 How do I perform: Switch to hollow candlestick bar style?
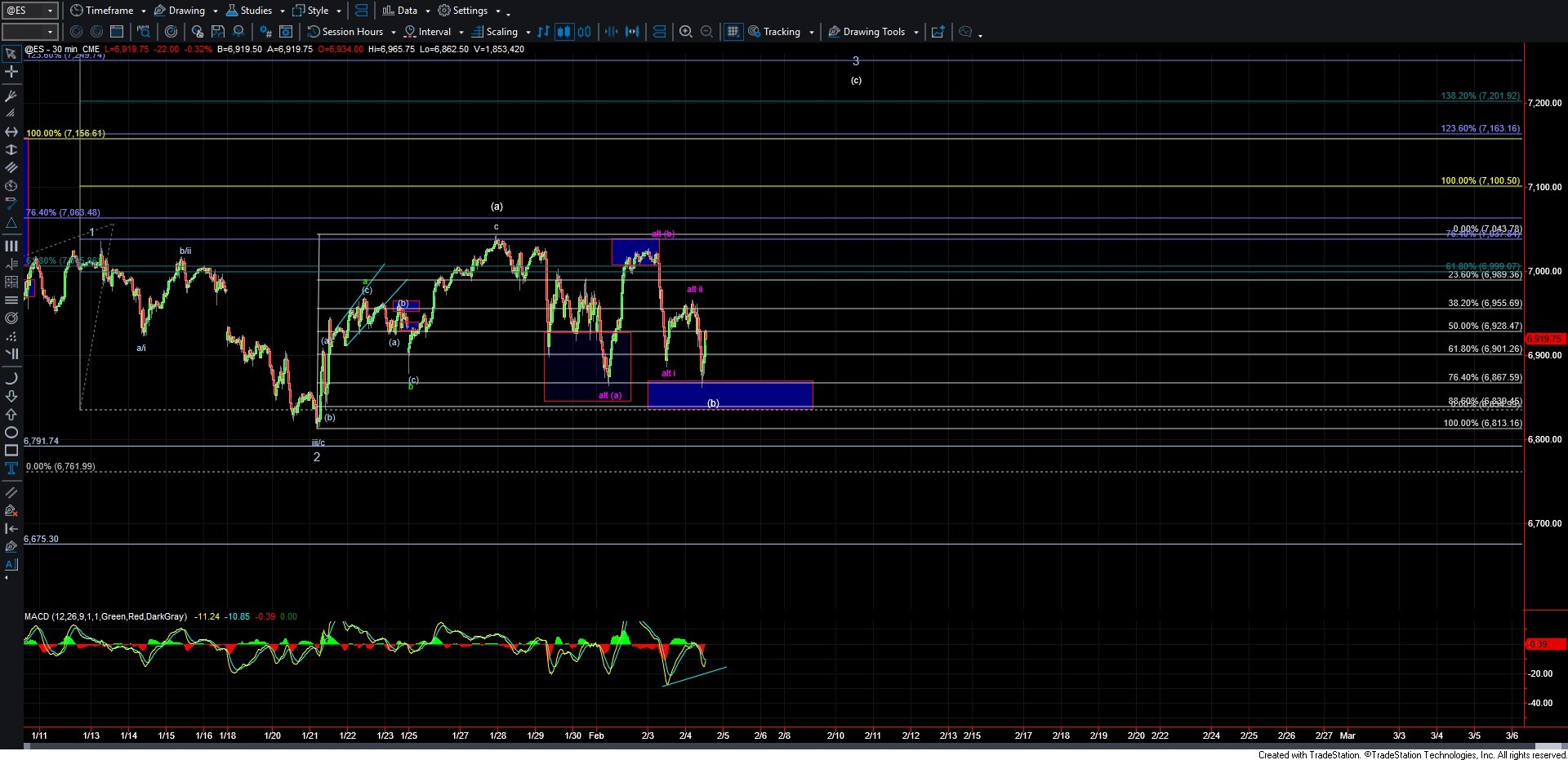point(584,32)
